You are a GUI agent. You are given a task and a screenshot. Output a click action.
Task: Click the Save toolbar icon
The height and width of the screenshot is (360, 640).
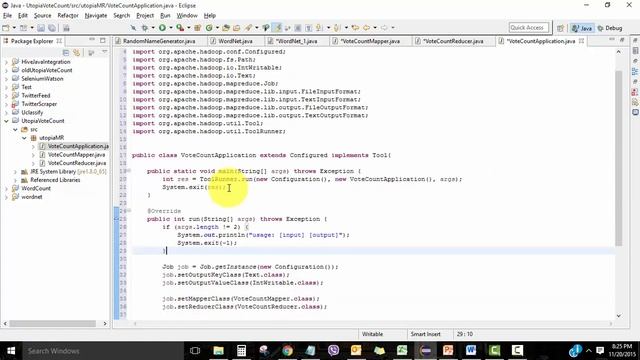click(x=41, y=28)
